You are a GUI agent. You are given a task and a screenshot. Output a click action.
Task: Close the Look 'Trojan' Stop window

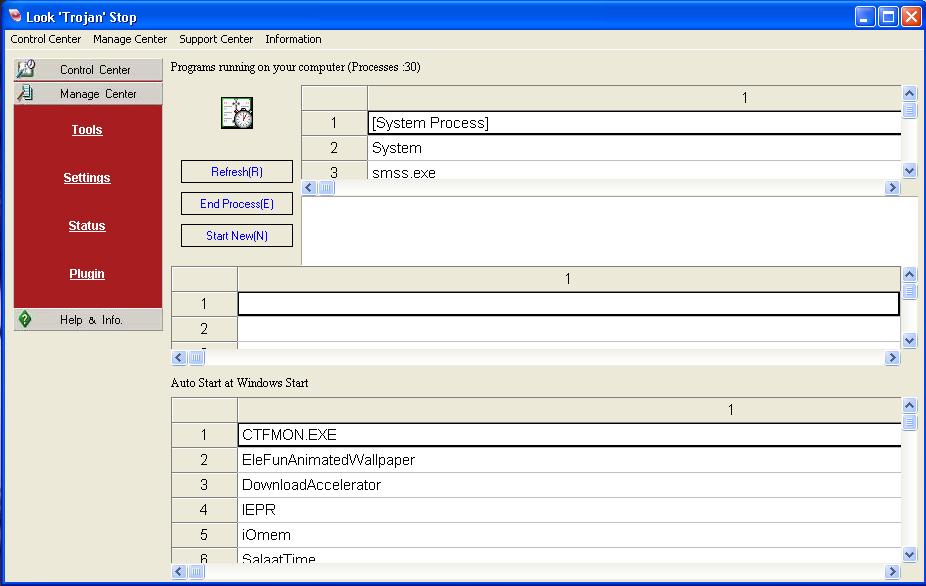(x=911, y=17)
